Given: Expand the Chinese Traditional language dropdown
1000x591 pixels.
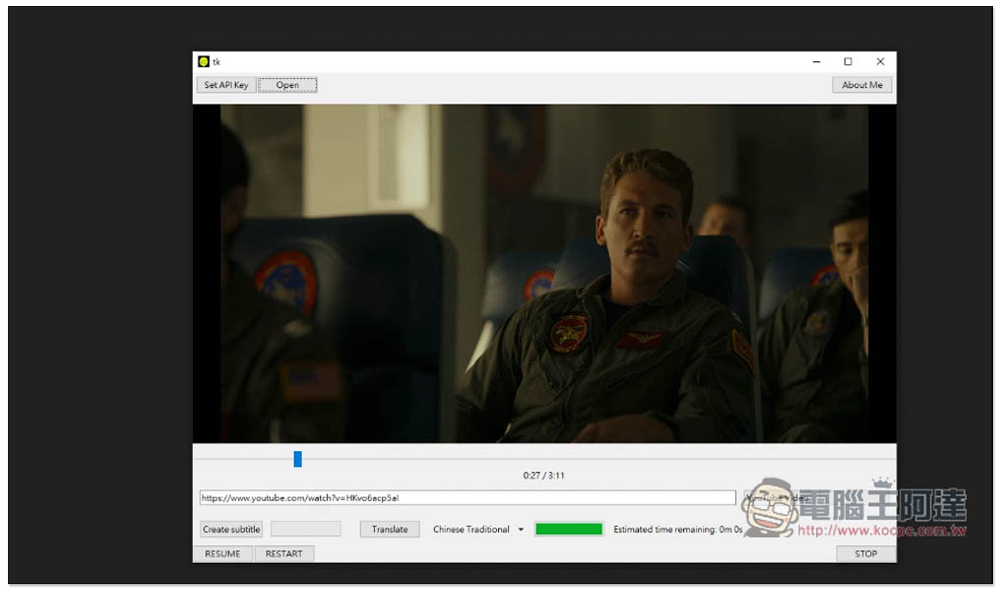Looking at the screenshot, I should click(x=478, y=529).
